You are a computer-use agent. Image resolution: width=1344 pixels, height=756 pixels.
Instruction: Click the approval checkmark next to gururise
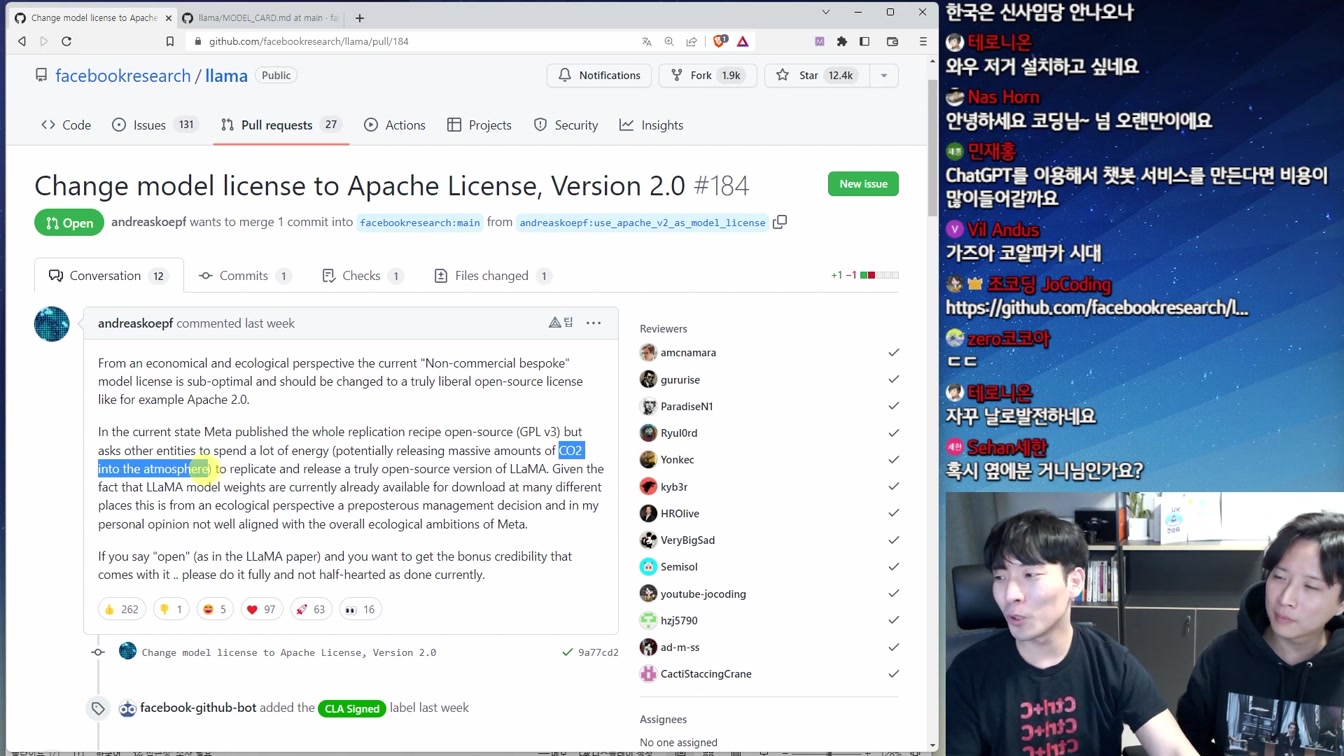coord(893,380)
